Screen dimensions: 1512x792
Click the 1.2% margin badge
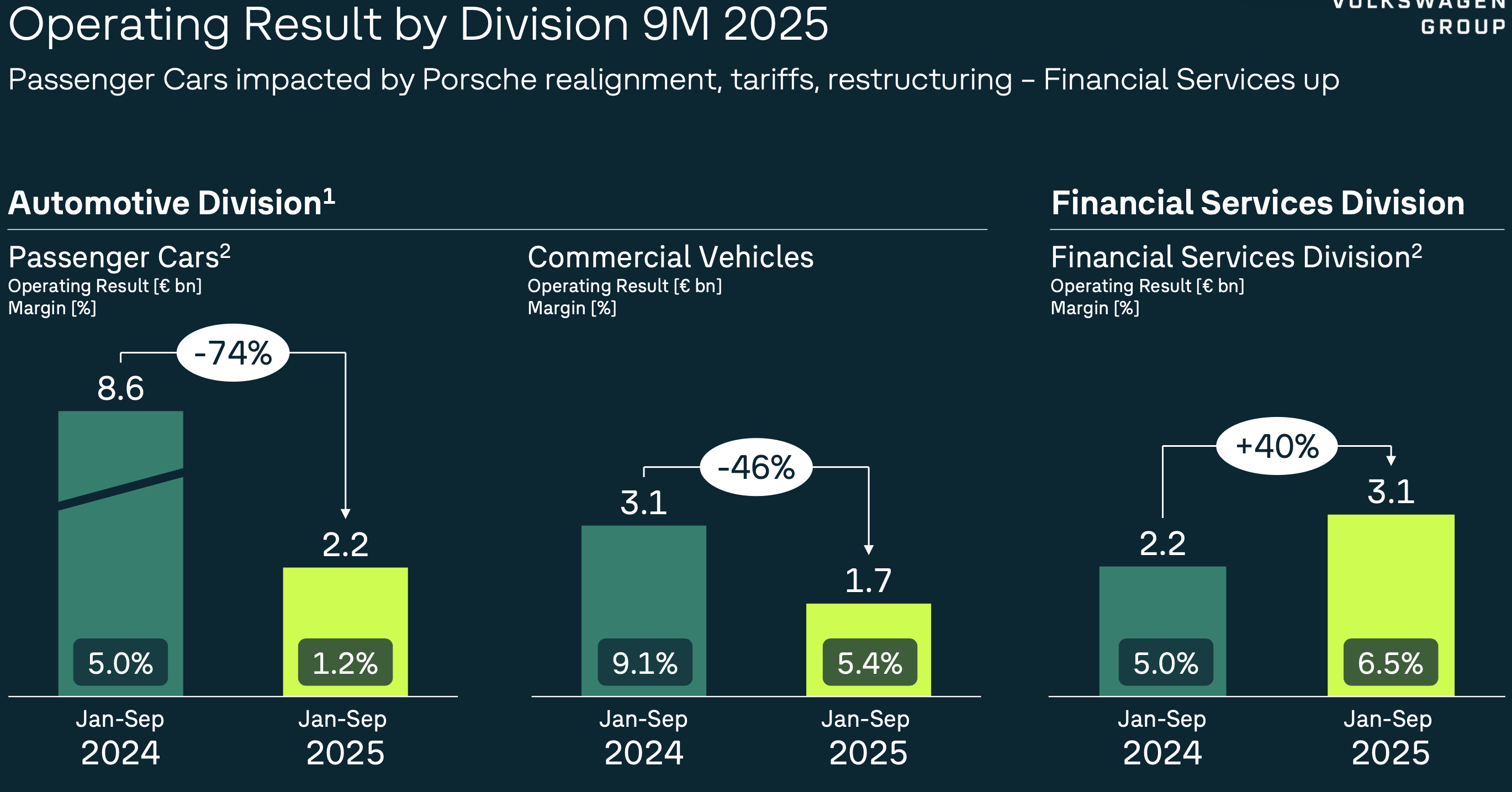(345, 663)
